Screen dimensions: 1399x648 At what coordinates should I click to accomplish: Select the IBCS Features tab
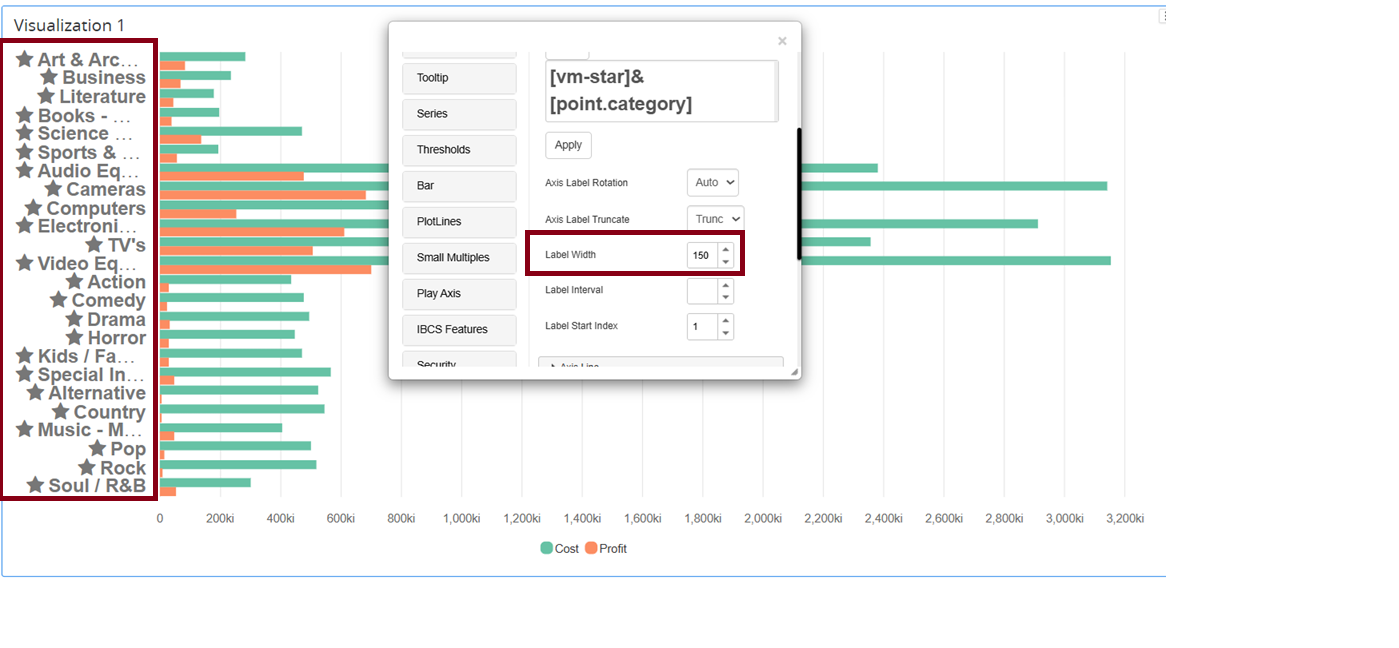(x=459, y=330)
